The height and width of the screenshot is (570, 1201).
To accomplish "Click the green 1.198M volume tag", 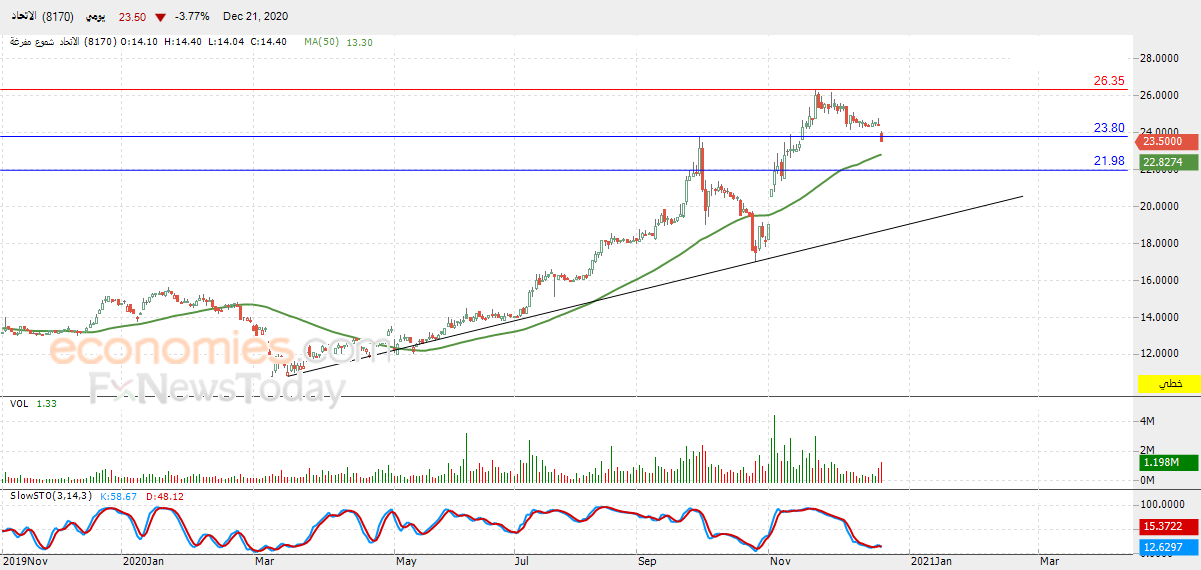I will pyautogui.click(x=1168, y=463).
